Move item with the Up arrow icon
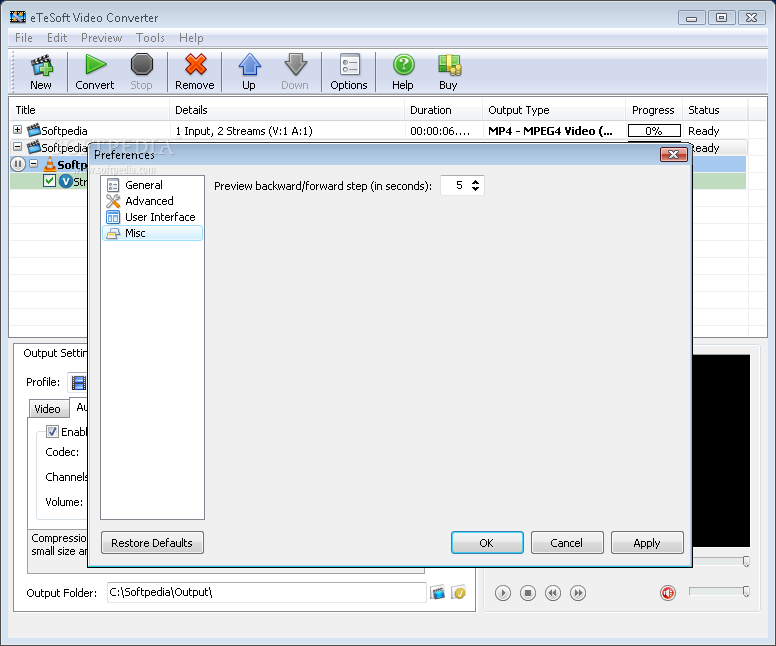The height and width of the screenshot is (646, 776). pyautogui.click(x=249, y=64)
